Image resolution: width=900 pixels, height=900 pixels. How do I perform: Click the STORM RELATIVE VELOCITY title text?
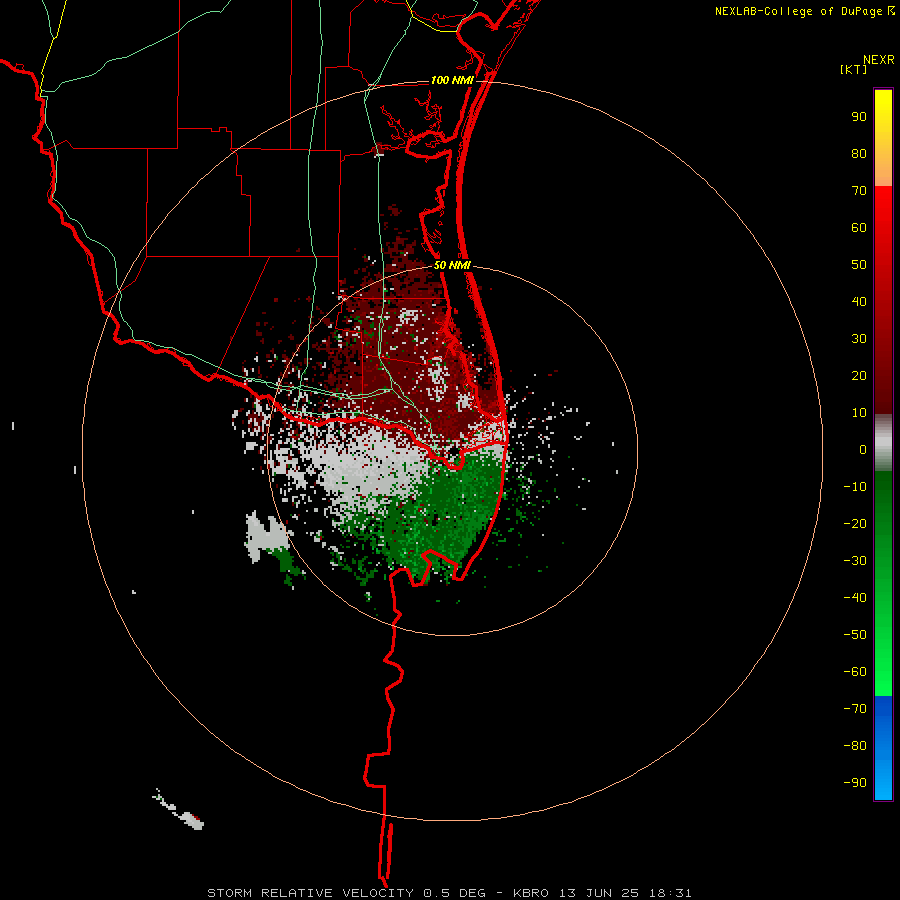tap(310, 893)
